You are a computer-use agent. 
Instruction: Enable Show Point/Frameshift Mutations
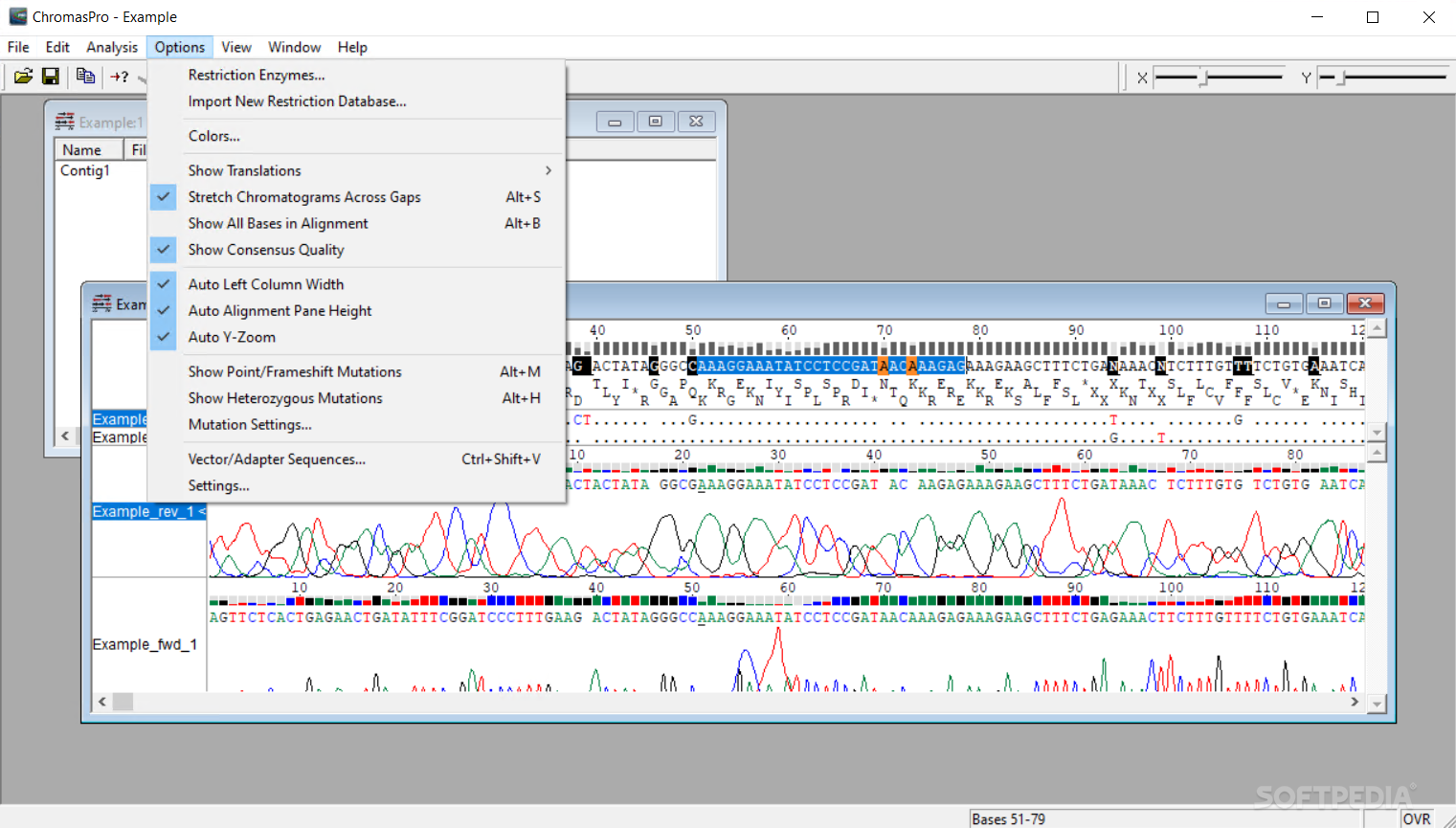coord(356,371)
